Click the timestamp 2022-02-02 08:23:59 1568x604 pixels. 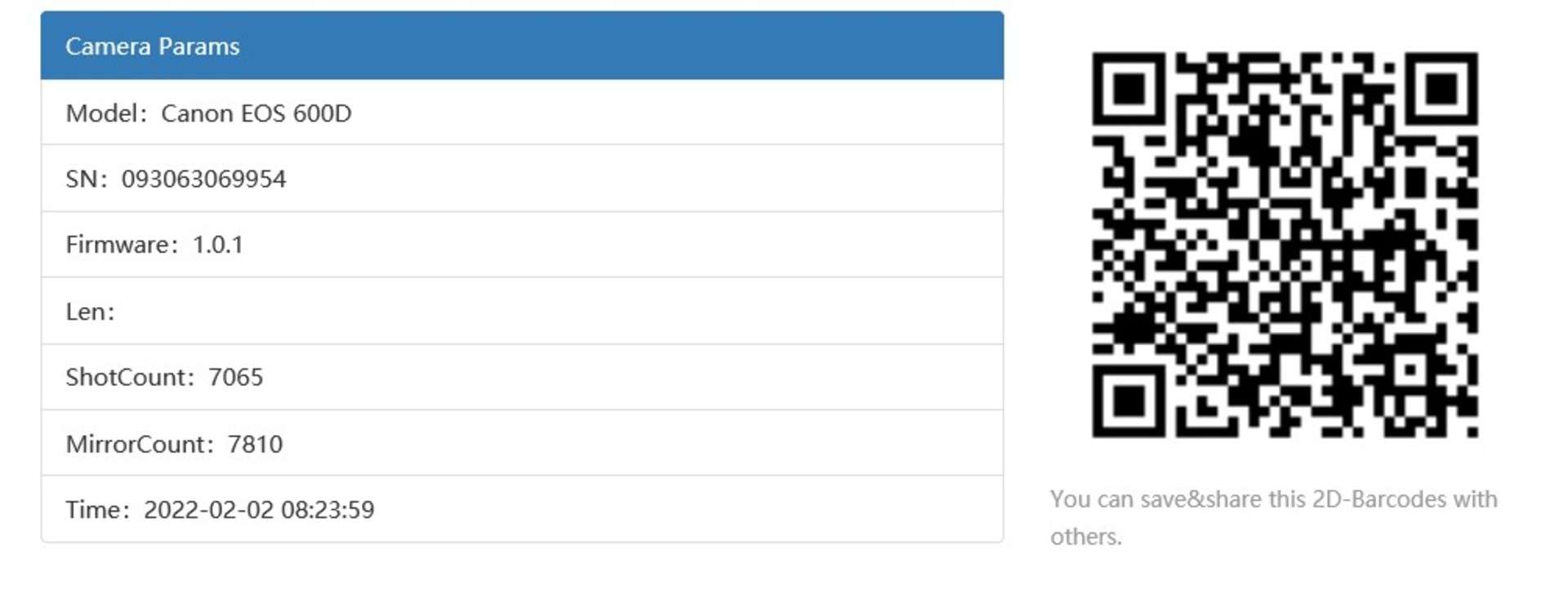259,510
